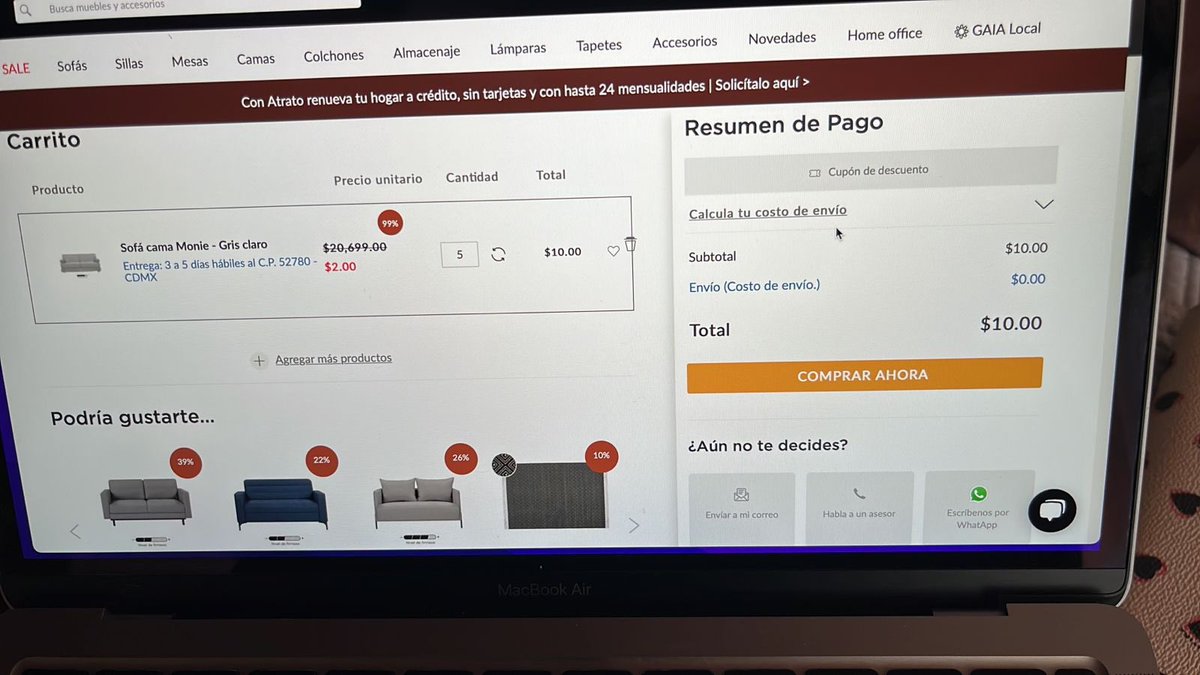Expand the shipping cost chevron
This screenshot has height=675, width=1200.
tap(1044, 204)
